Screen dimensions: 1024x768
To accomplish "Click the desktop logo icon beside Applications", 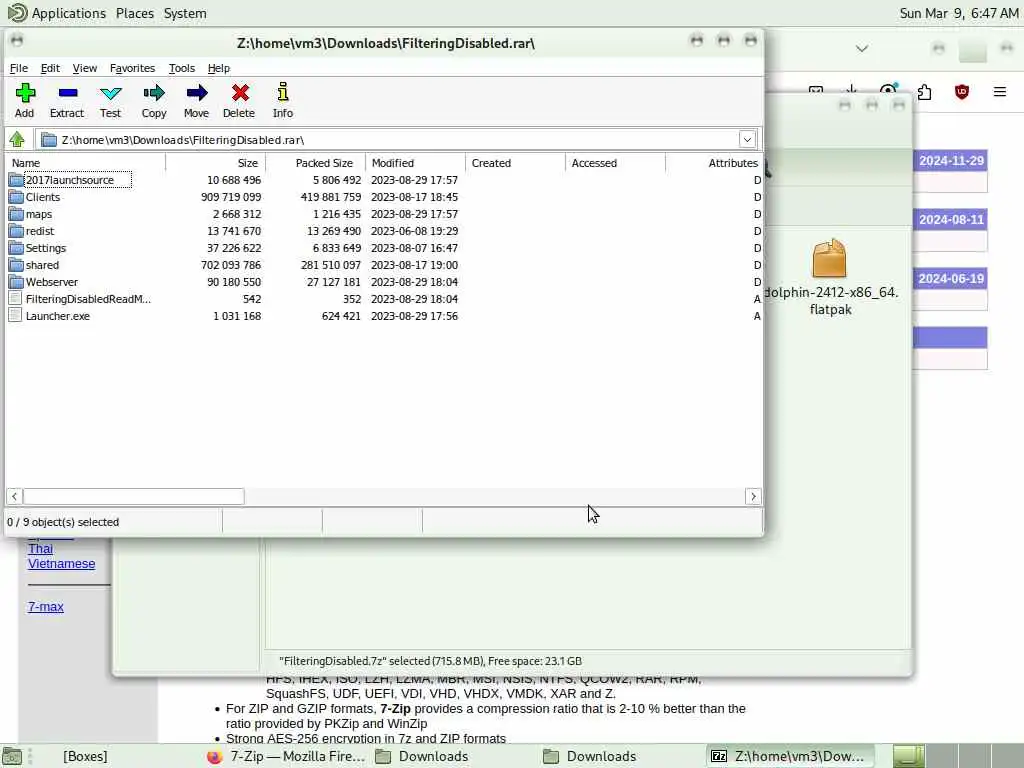I will 18,13.
